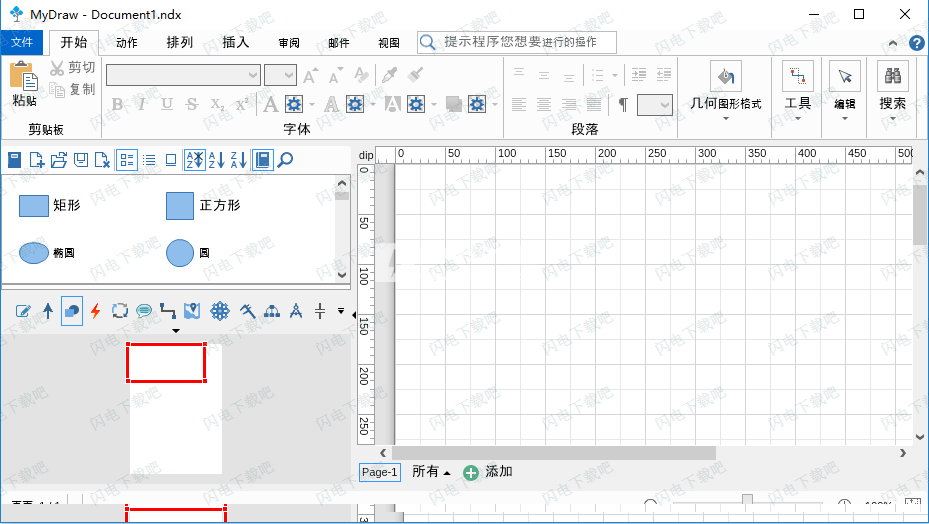This screenshot has height=524, width=929.
Task: Open the lightning bolt electrical library
Action: pos(95,311)
